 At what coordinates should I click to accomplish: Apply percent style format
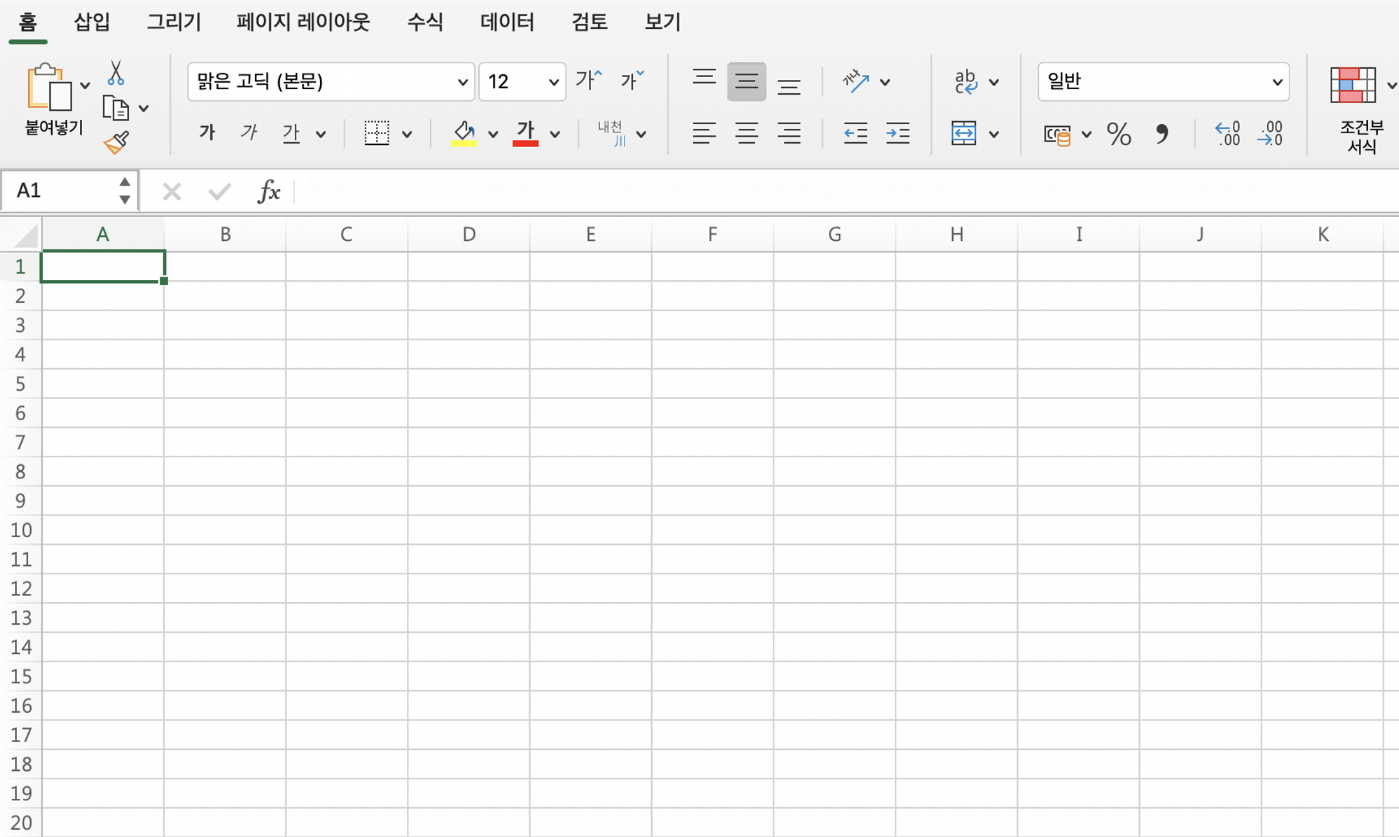tap(1119, 133)
